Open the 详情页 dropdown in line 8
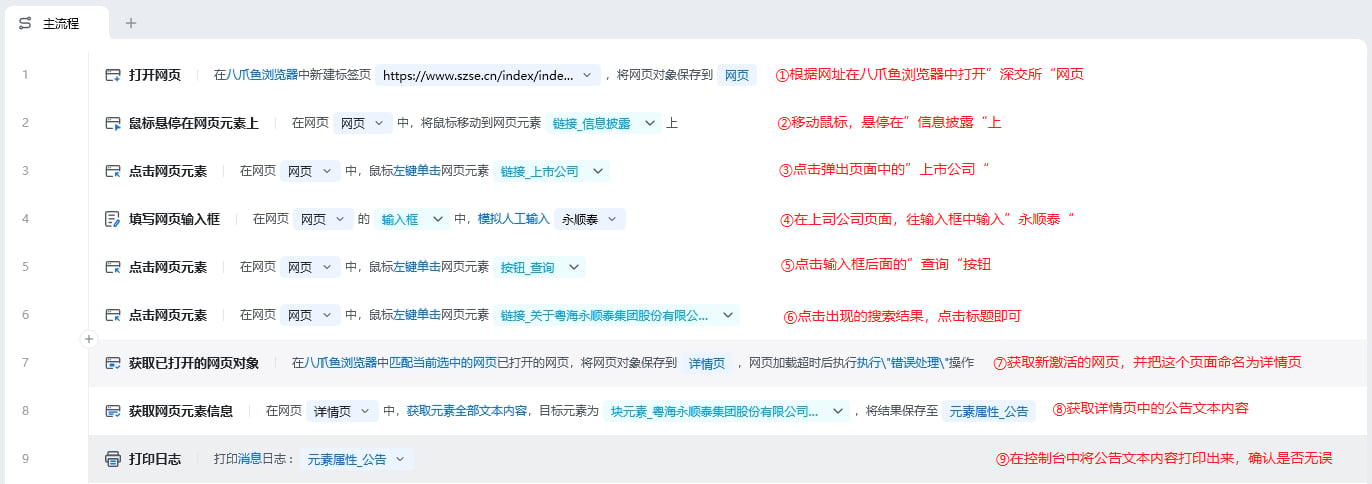The height and width of the screenshot is (484, 1372). (342, 411)
